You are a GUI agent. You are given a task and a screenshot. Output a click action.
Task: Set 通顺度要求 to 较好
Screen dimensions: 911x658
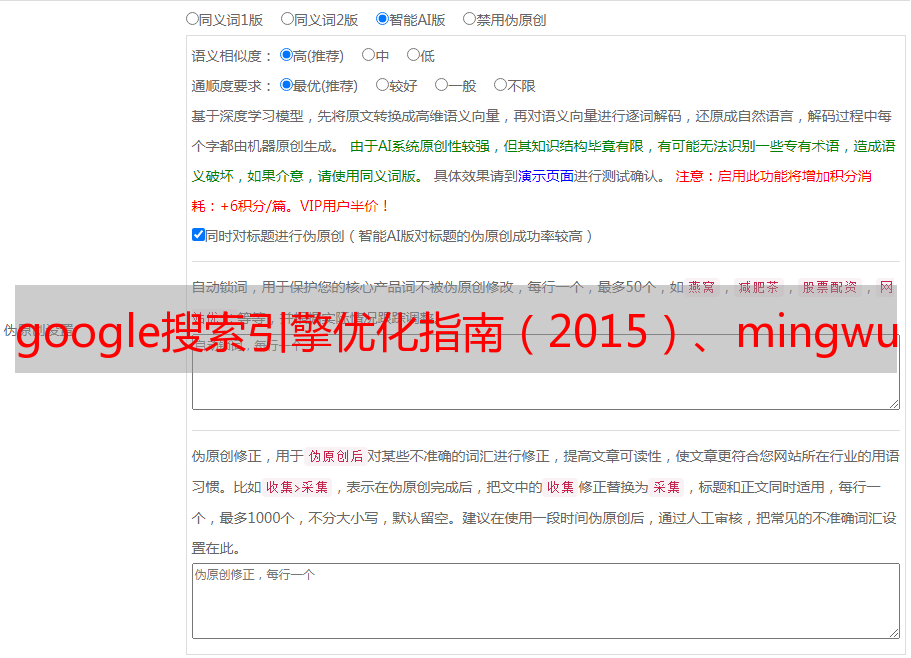coord(382,85)
